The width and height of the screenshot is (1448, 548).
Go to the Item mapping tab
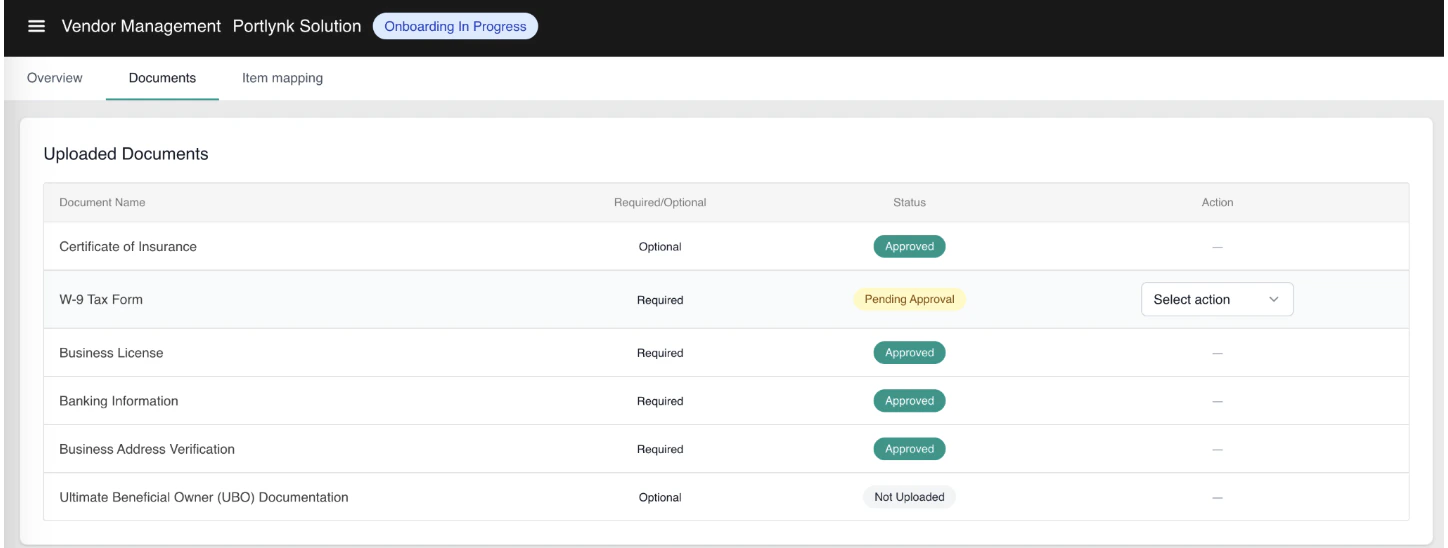pyautogui.click(x=283, y=78)
